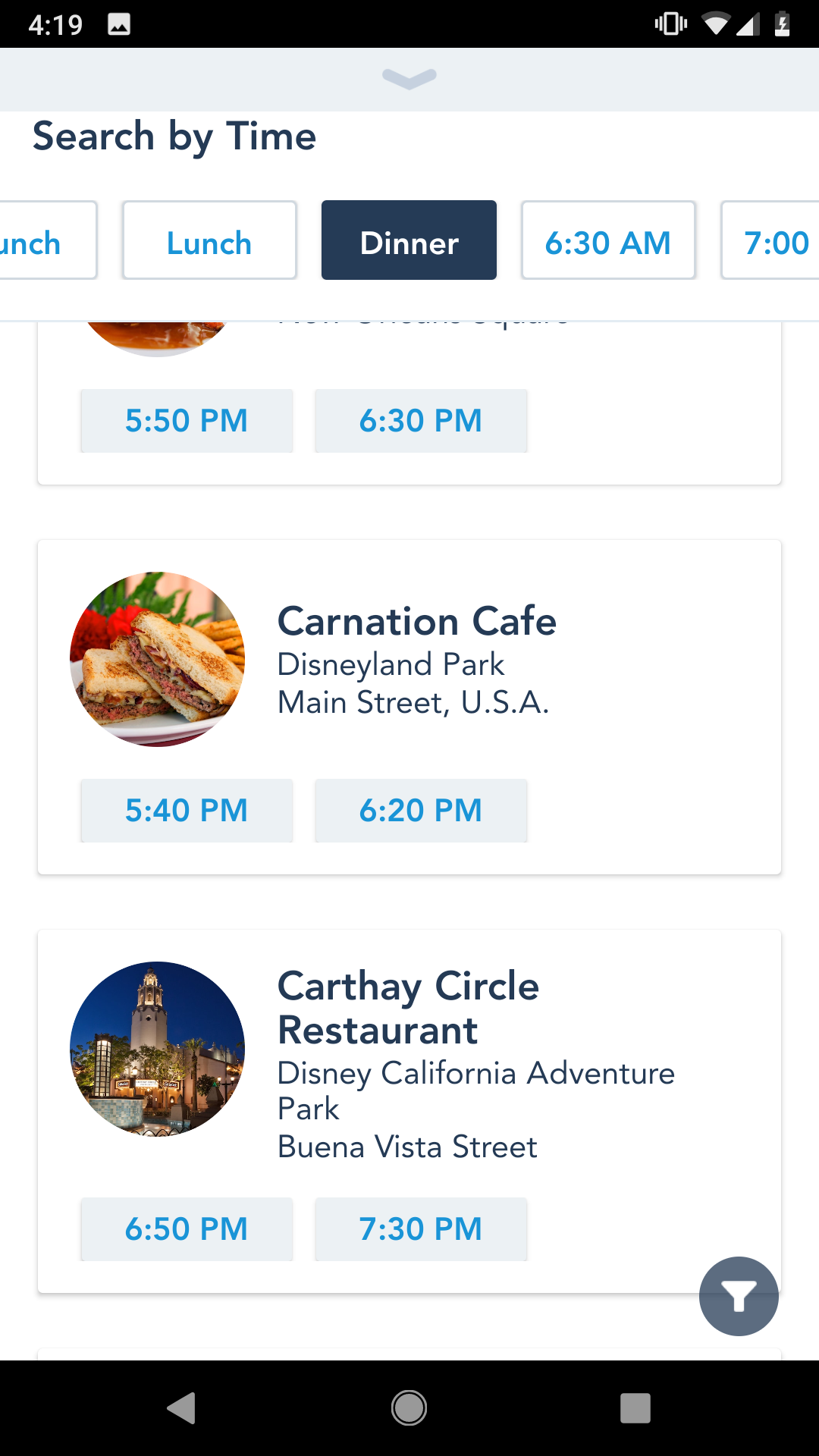Image resolution: width=819 pixels, height=1456 pixels.
Task: Pick the 5:50 PM reservation slot
Action: [187, 421]
